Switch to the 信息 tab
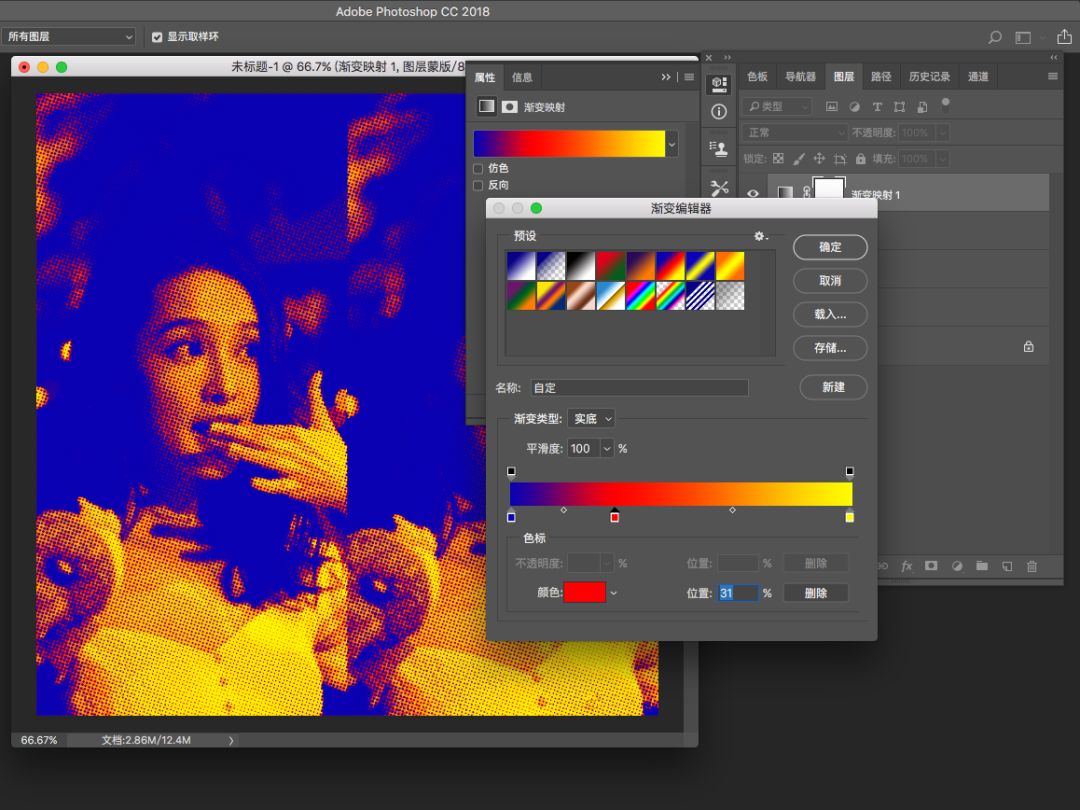The height and width of the screenshot is (810, 1080). tap(522, 77)
